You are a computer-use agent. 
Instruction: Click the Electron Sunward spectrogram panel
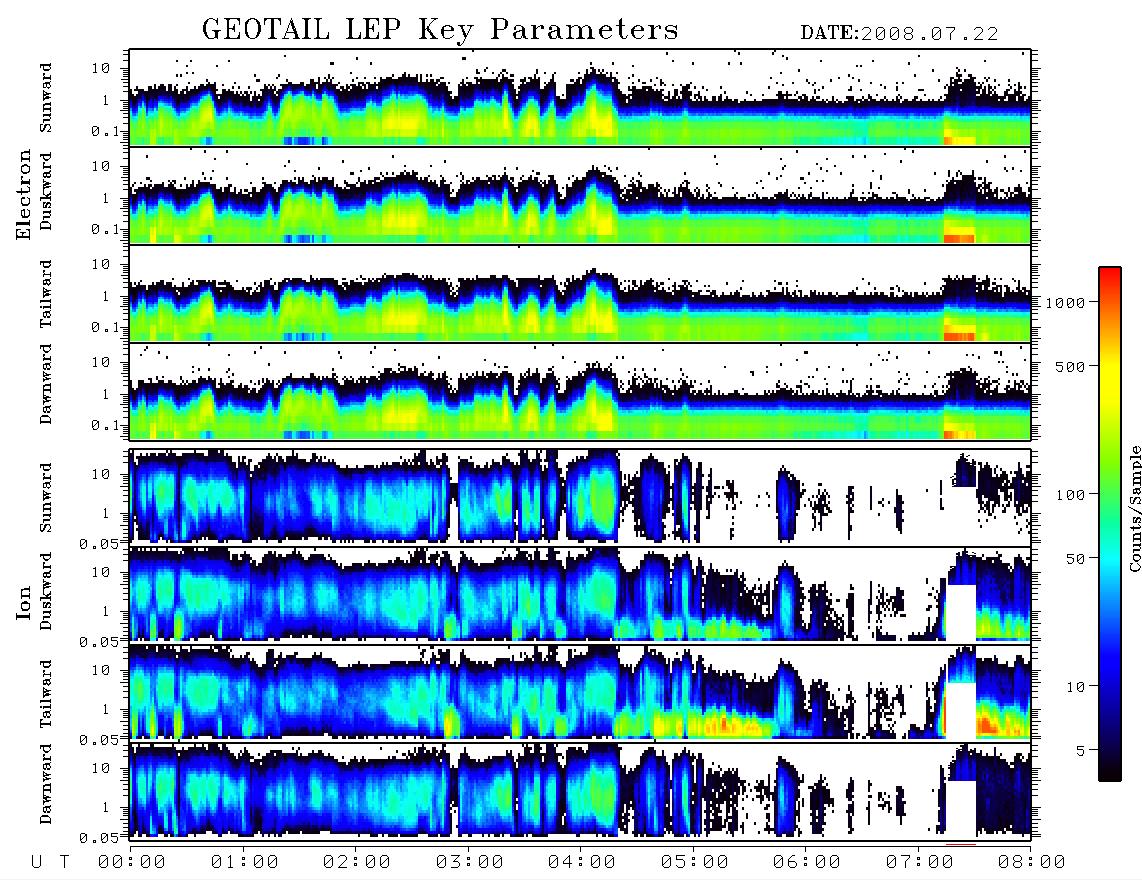[x=580, y=98]
